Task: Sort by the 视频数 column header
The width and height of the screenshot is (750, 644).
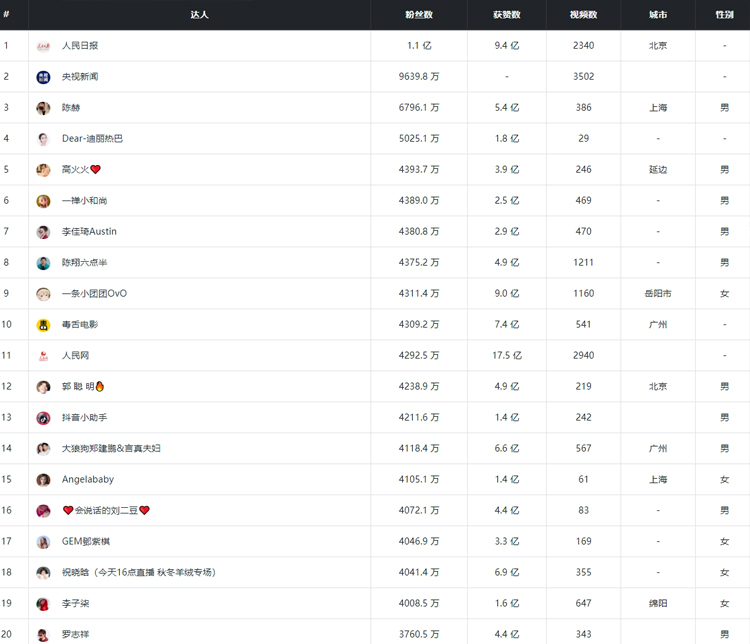Action: tap(584, 15)
